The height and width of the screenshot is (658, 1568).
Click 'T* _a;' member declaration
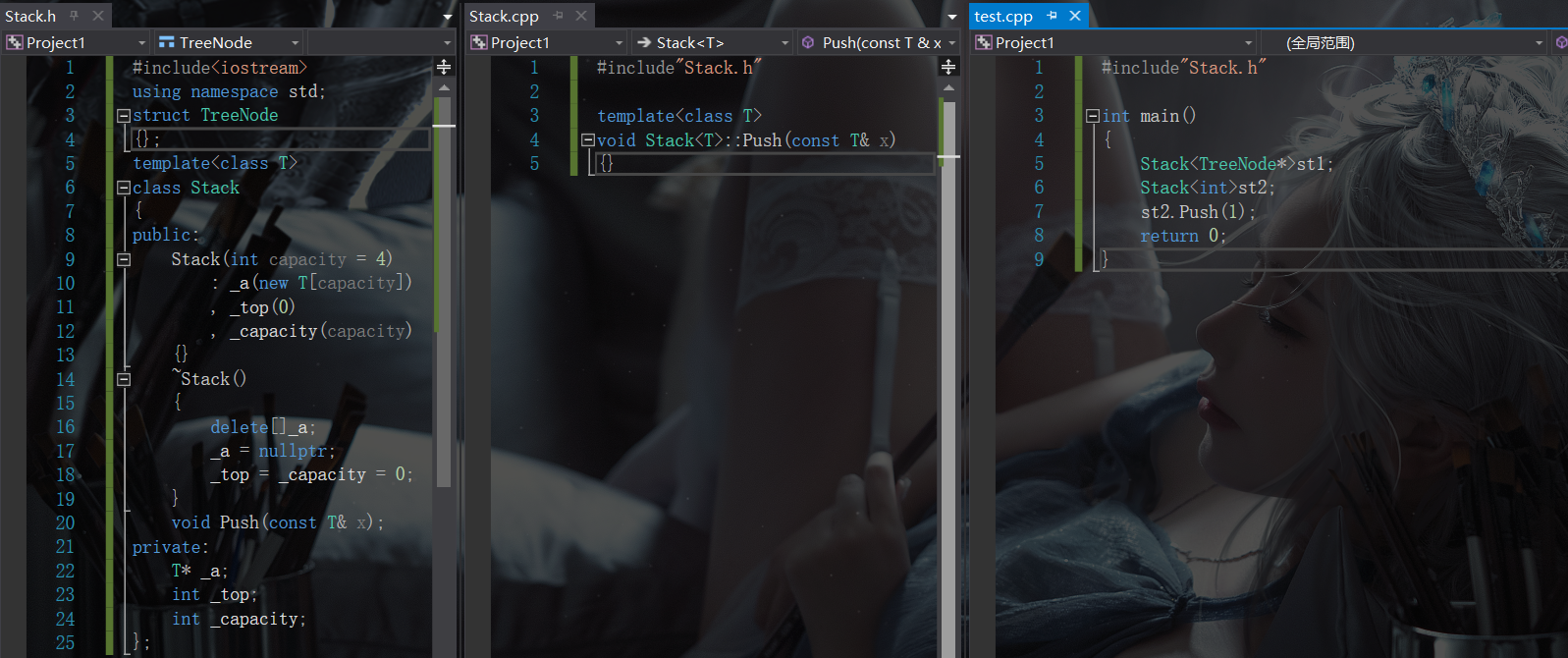[x=199, y=571]
